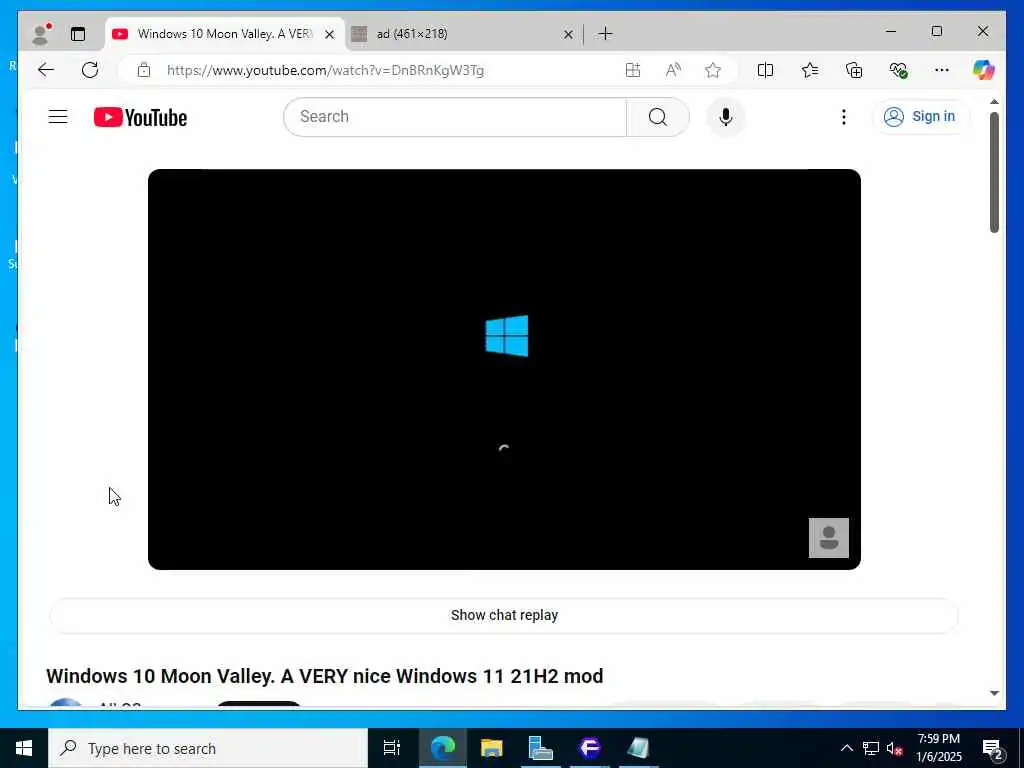Viewport: 1024px width, 768px height.
Task: Open the network status tray icon
Action: pyautogui.click(x=871, y=748)
